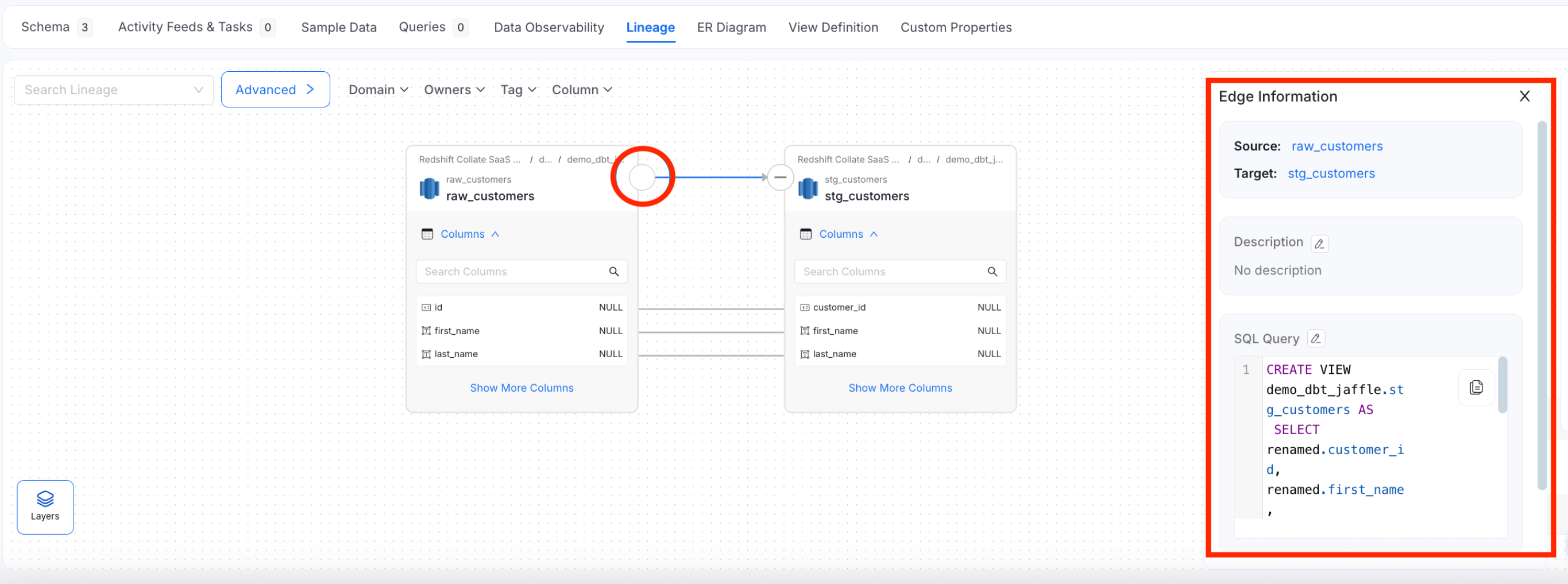Click the customer_id column type icon
1568x584 pixels.
click(x=805, y=308)
